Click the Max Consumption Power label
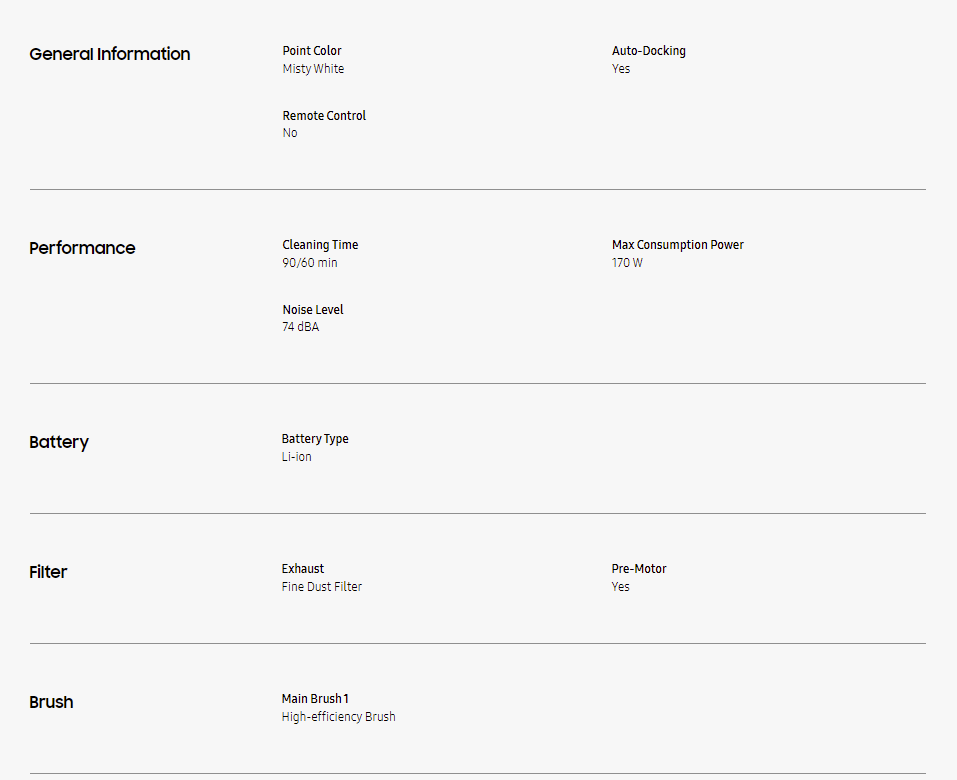The width and height of the screenshot is (957, 780). (678, 245)
